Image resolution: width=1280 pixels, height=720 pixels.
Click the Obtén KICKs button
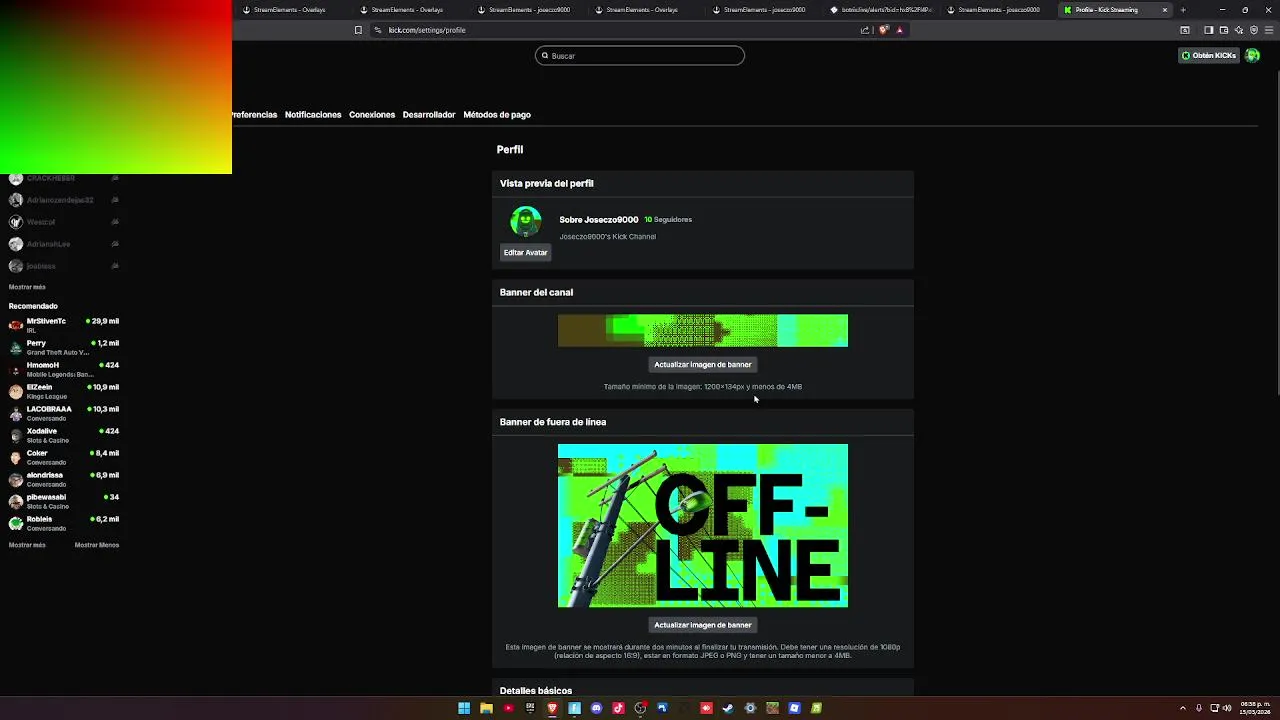[1209, 55]
